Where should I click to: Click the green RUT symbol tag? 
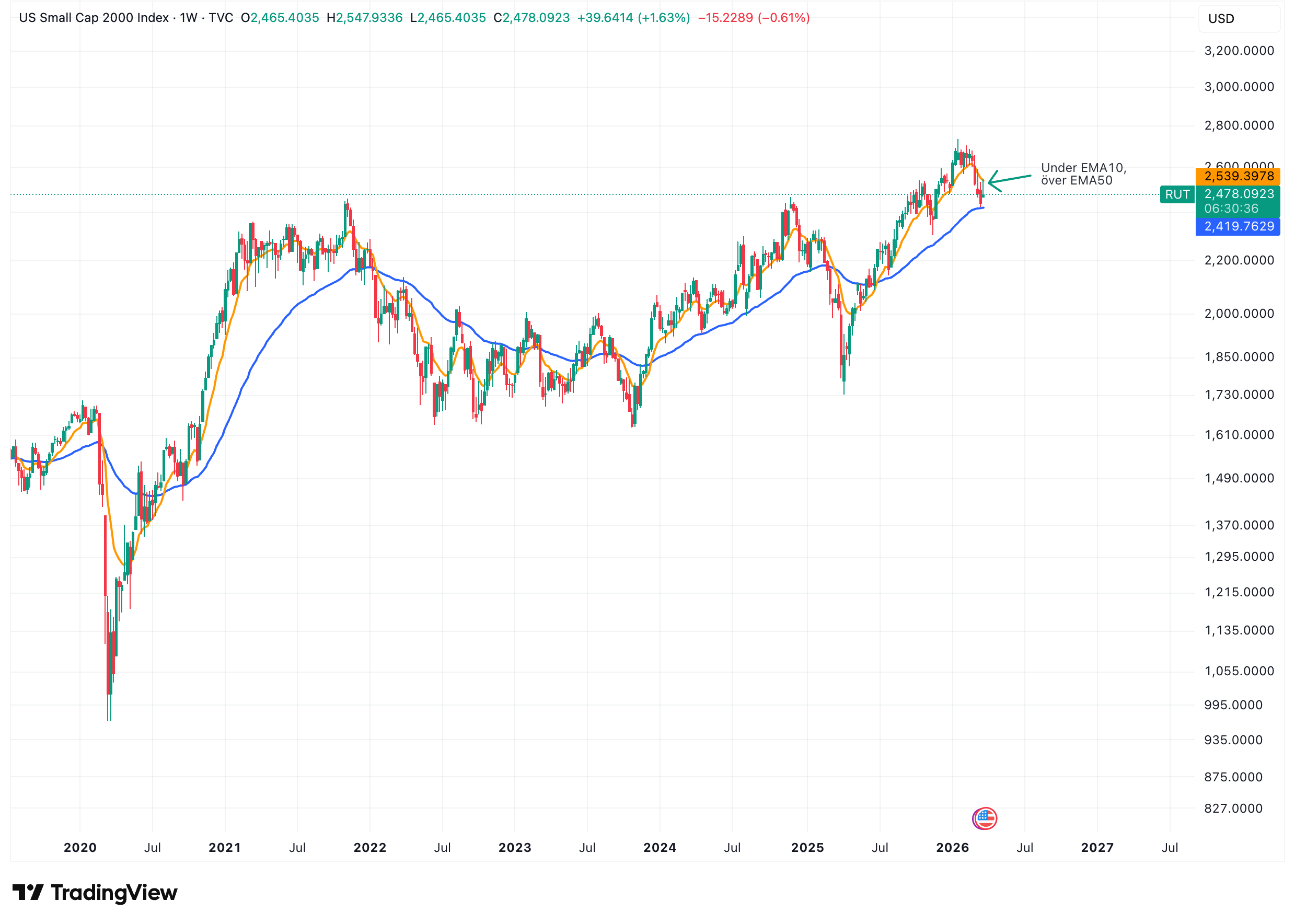(1177, 194)
